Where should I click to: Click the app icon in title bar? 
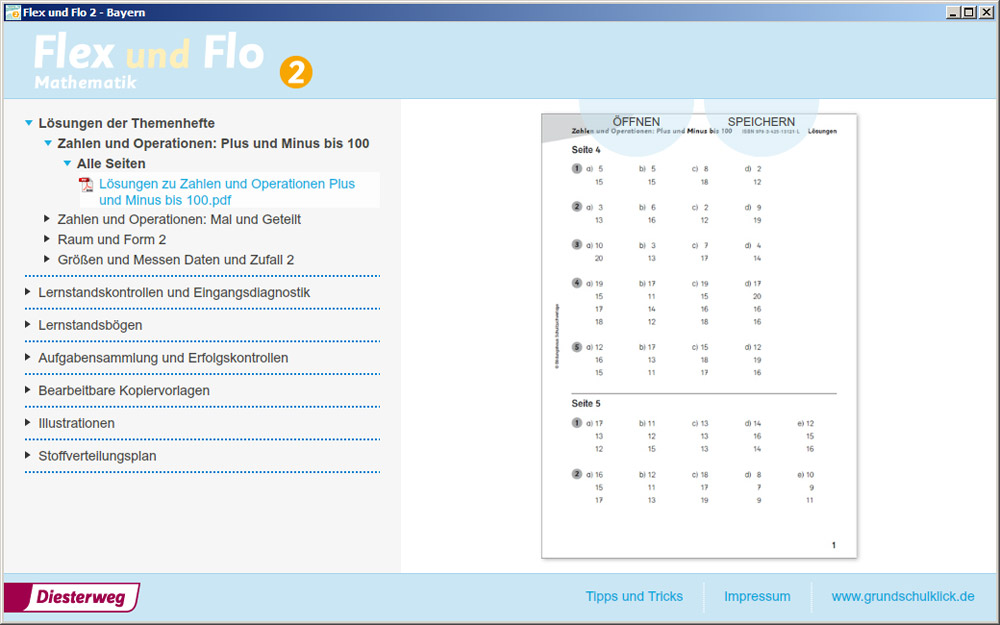[12, 12]
